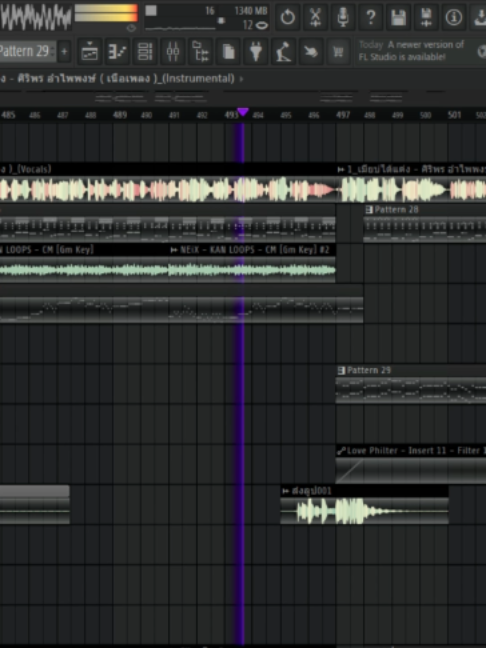Click the purple playhead marker on the ruler

tap(243, 112)
